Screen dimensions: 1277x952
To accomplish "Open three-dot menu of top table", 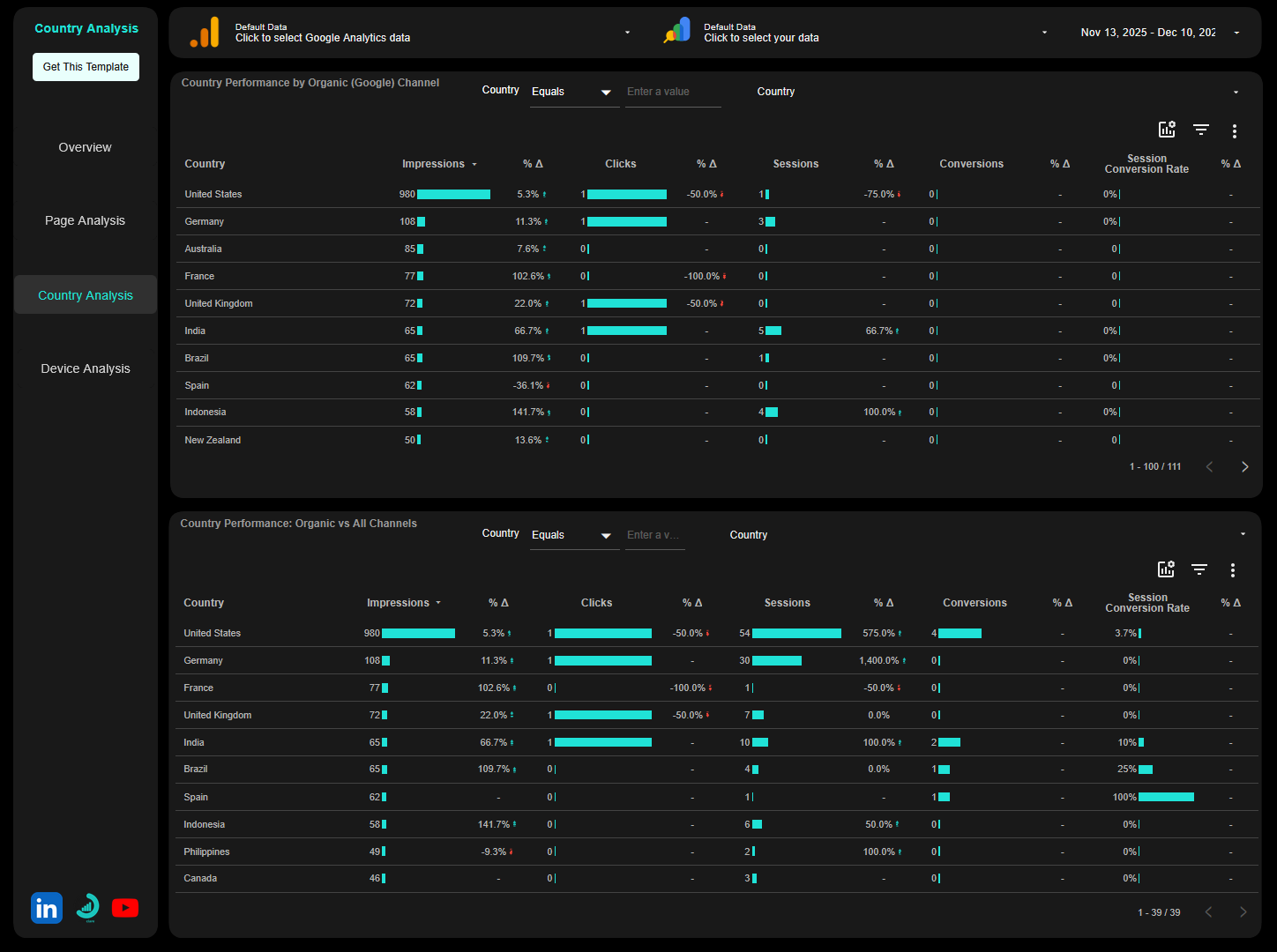I will pyautogui.click(x=1234, y=131).
